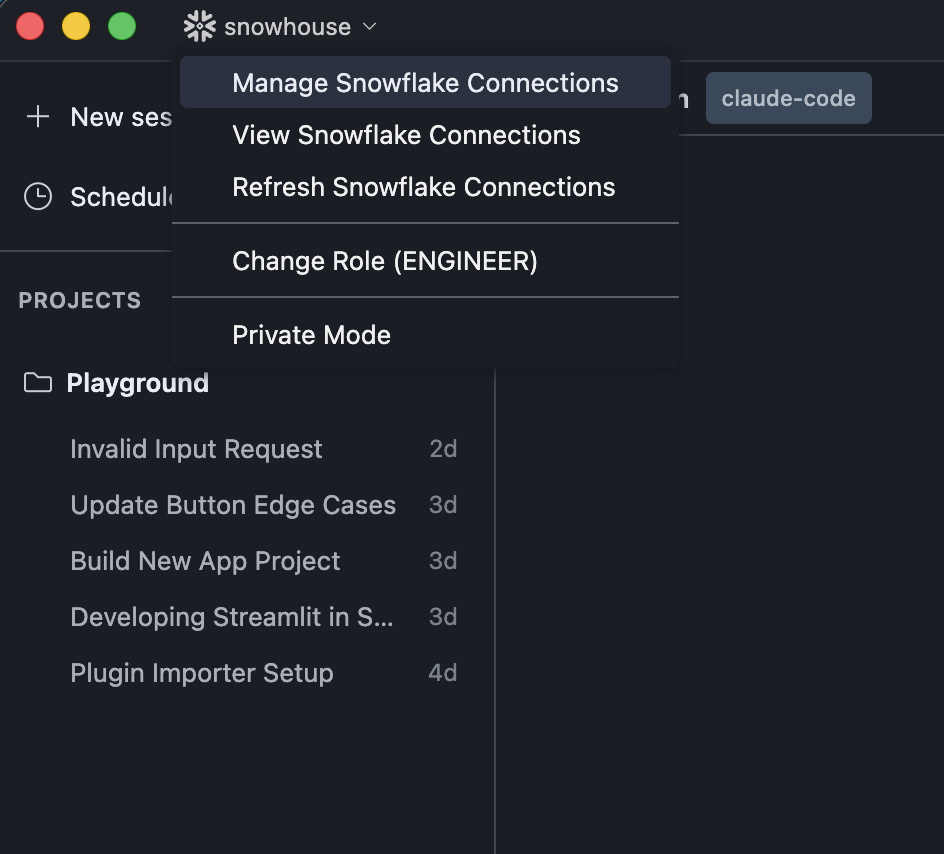Click the green macOS fullscreen button
The width and height of the screenshot is (944, 854).
click(x=122, y=26)
